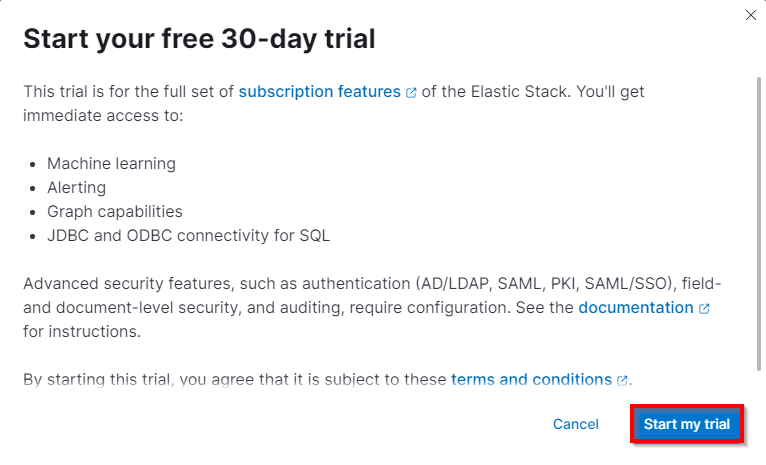This screenshot has width=766, height=465.
Task: Open the documentation link
Action: (636, 308)
